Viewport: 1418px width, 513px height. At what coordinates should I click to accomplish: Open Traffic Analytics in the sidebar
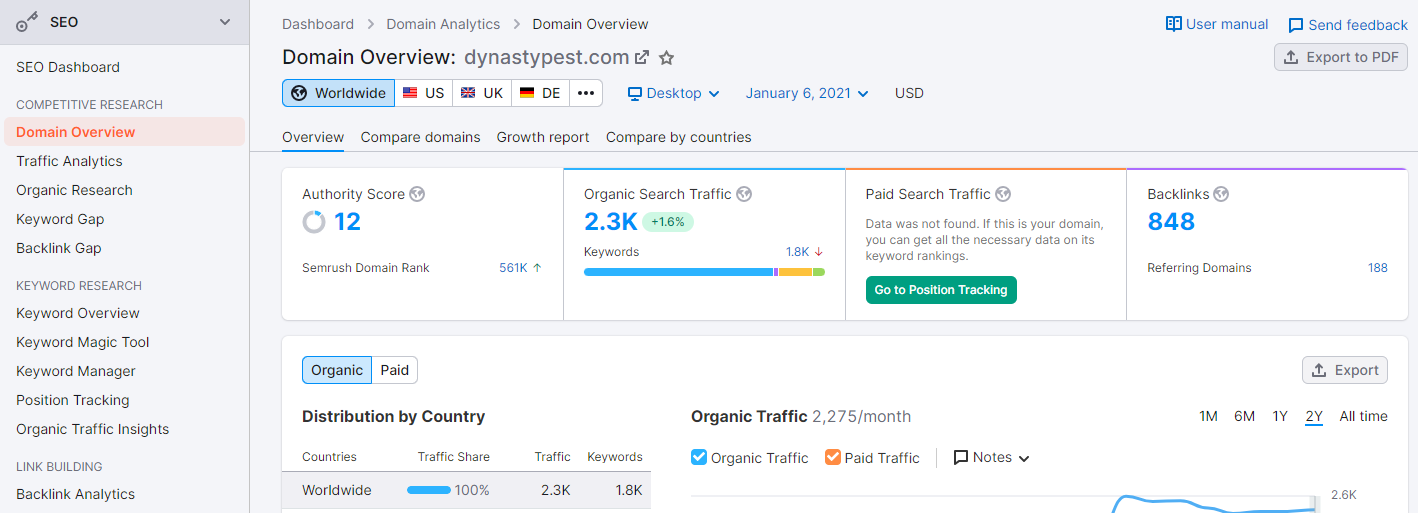pyautogui.click(x=69, y=161)
